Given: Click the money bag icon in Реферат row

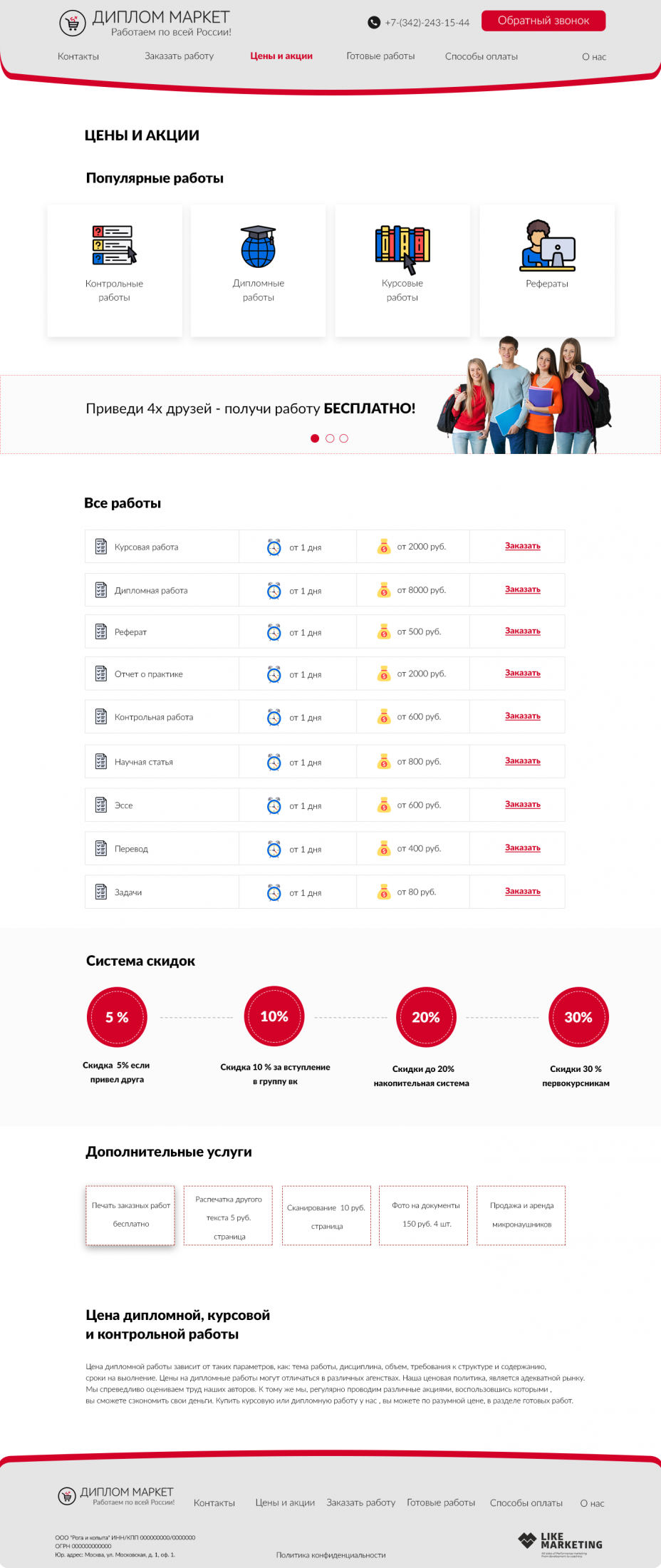Looking at the screenshot, I should [384, 631].
